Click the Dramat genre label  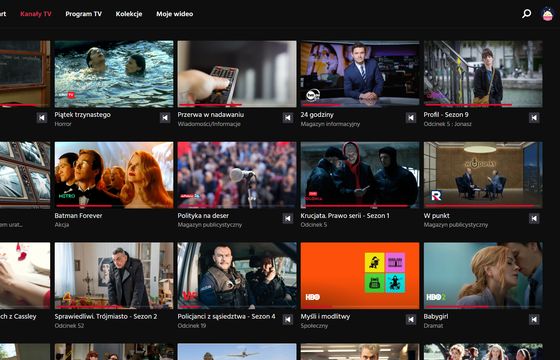(433, 326)
